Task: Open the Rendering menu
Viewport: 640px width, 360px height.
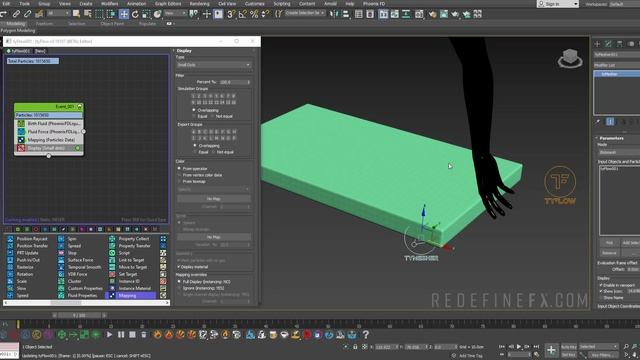Action: click(199, 4)
